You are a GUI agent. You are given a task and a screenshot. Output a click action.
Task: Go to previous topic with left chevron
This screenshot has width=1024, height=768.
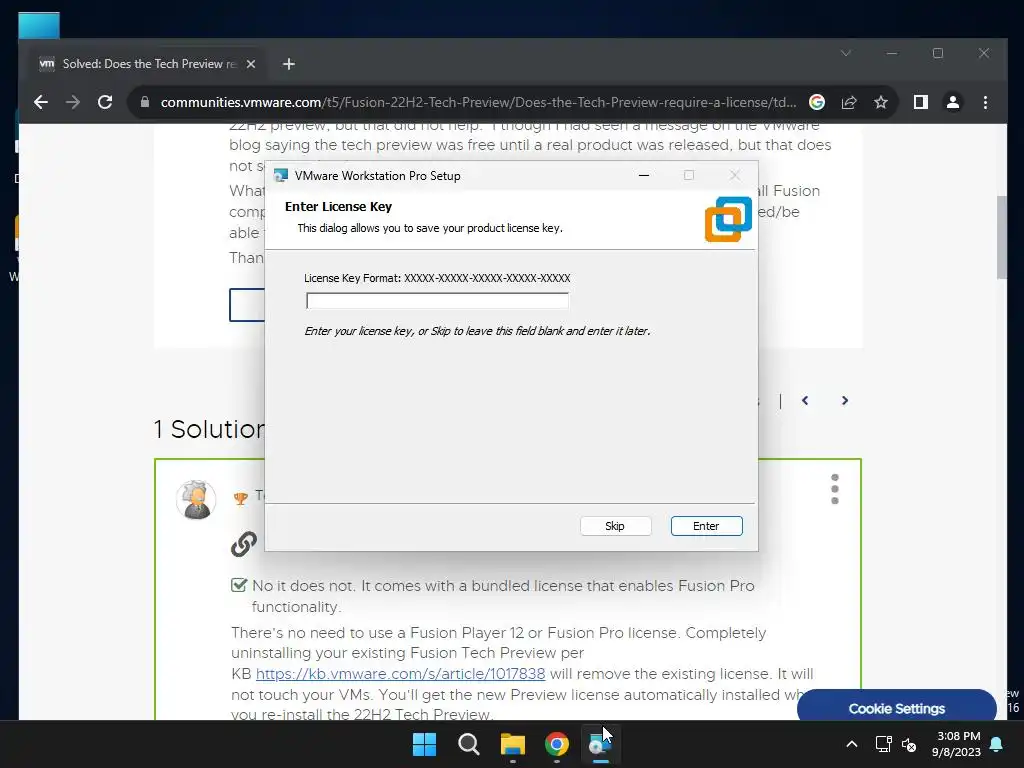tap(805, 400)
